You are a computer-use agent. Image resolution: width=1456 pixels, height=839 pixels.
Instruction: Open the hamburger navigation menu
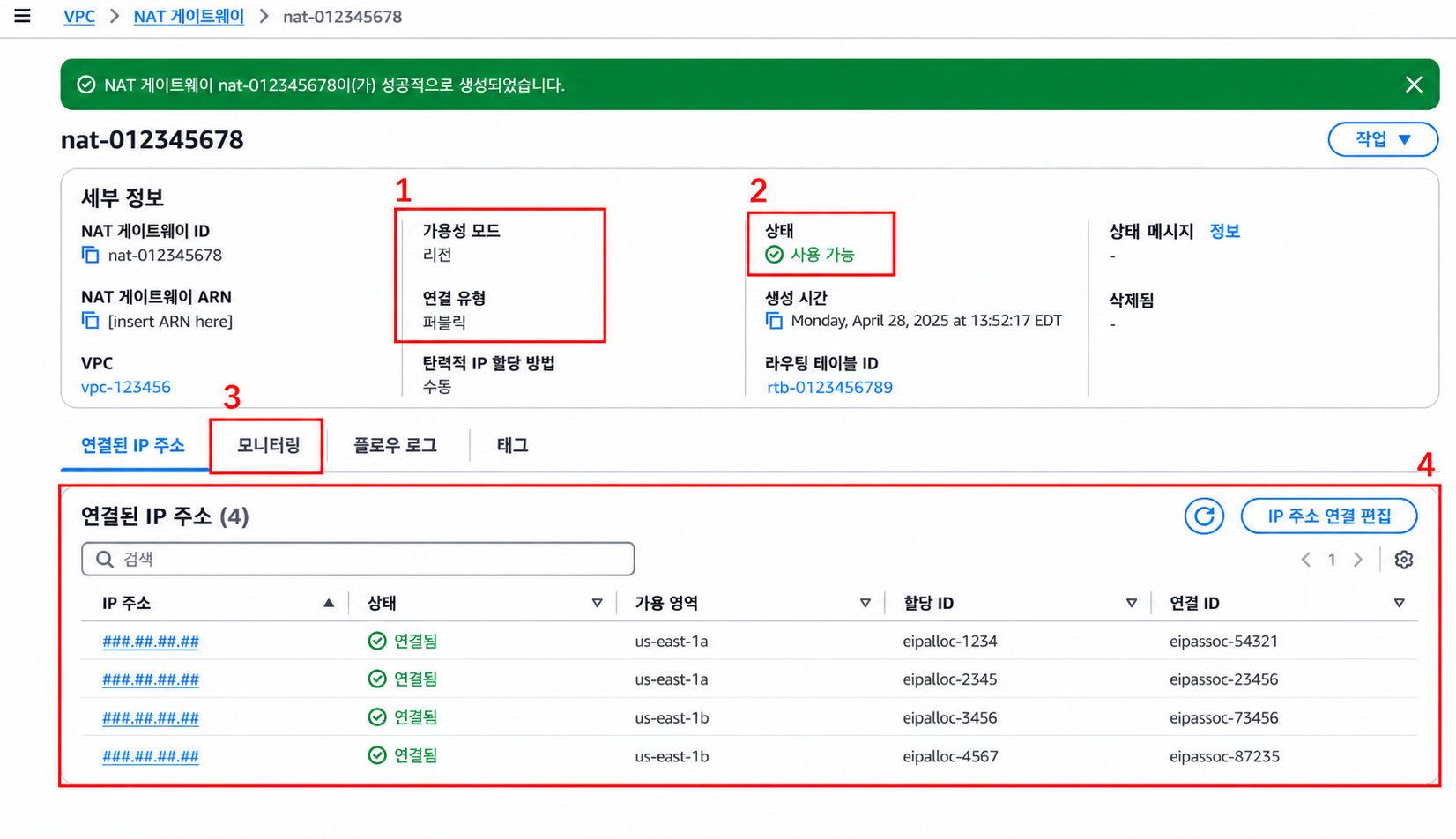(x=23, y=16)
